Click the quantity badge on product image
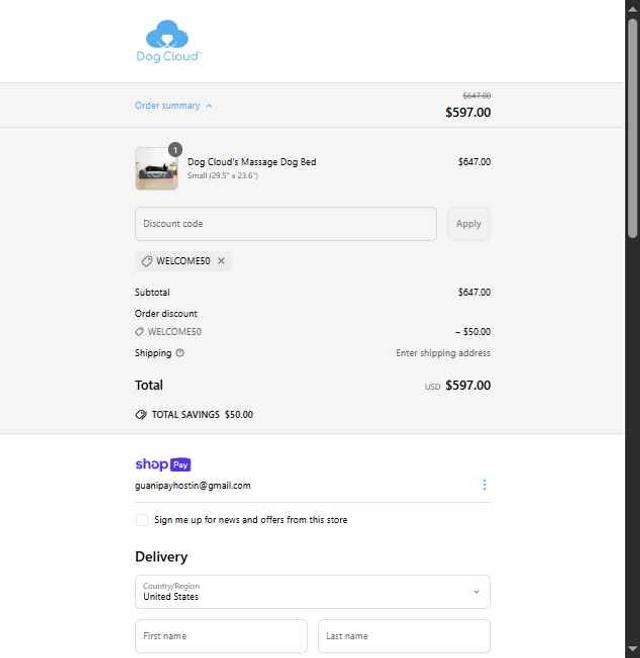640x658 pixels. click(175, 149)
